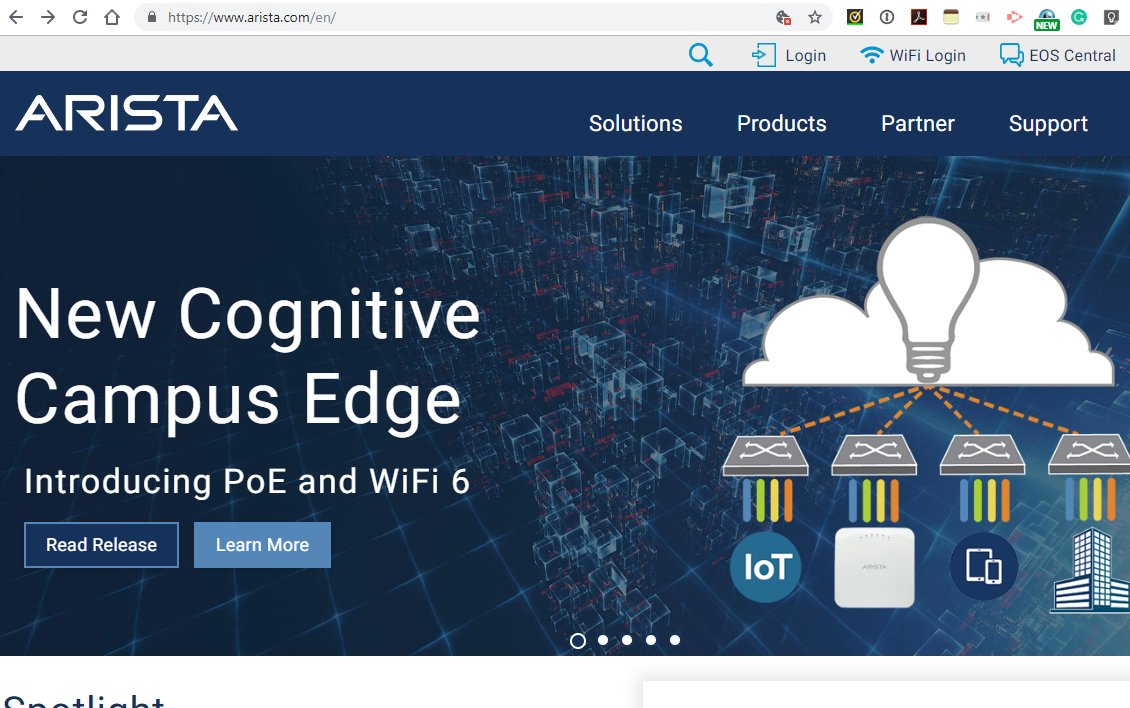View site info via the padlock icon

coord(151,17)
